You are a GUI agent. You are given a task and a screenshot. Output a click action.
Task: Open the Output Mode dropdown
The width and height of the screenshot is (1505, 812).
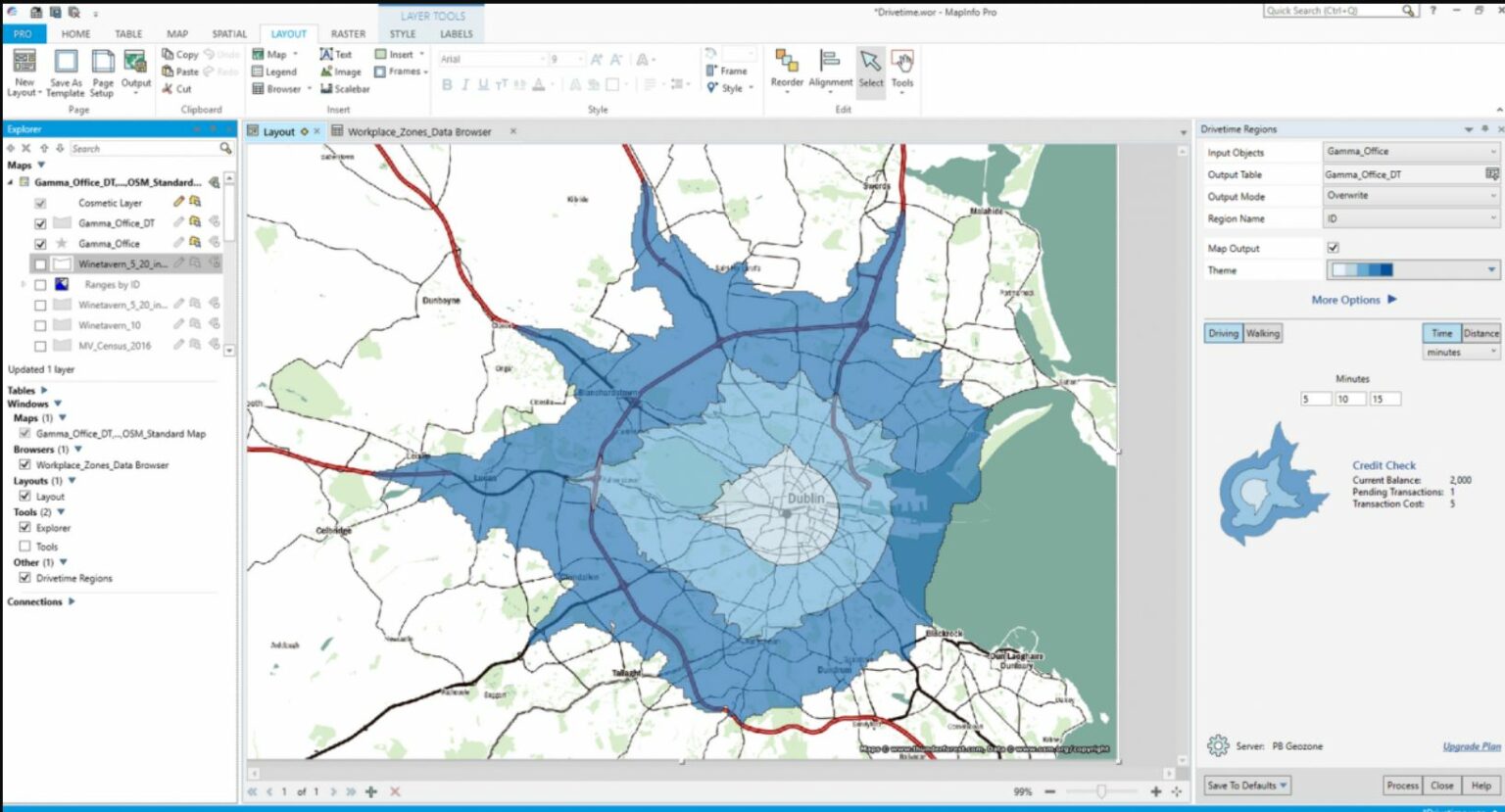(x=1411, y=196)
